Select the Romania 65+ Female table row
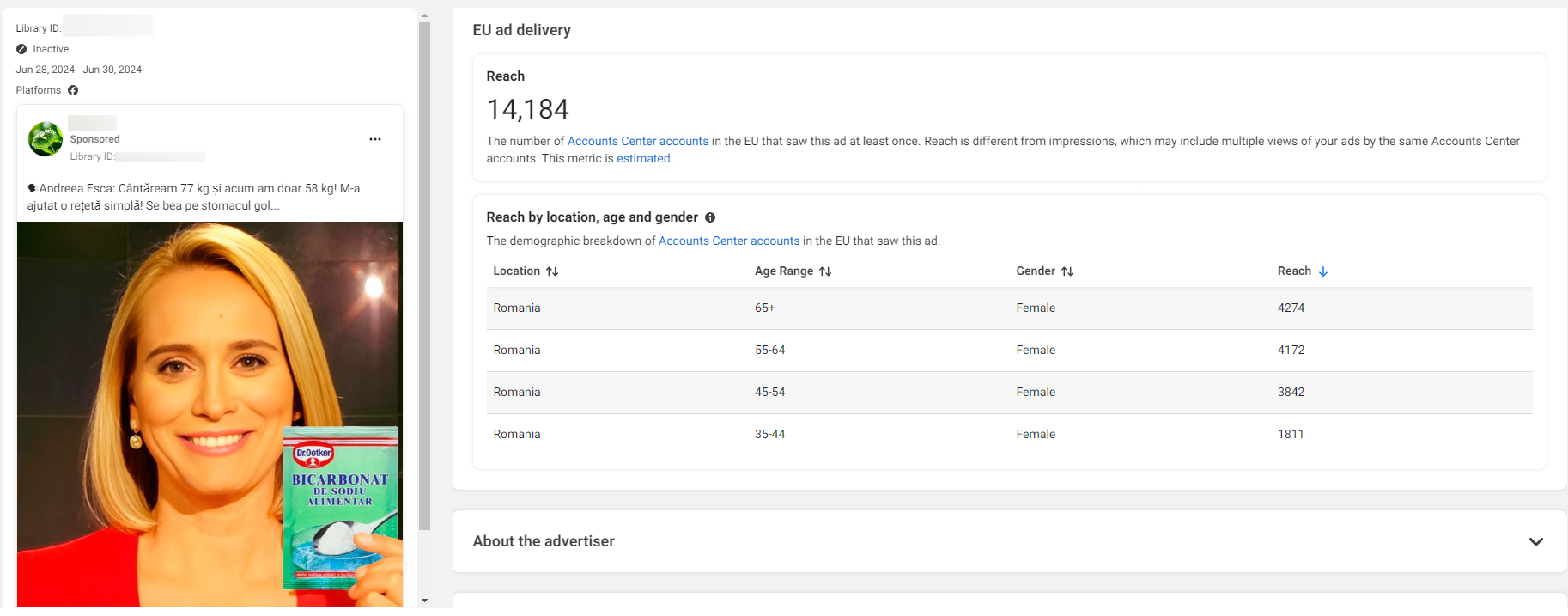This screenshot has width=1568, height=616. point(1009,308)
